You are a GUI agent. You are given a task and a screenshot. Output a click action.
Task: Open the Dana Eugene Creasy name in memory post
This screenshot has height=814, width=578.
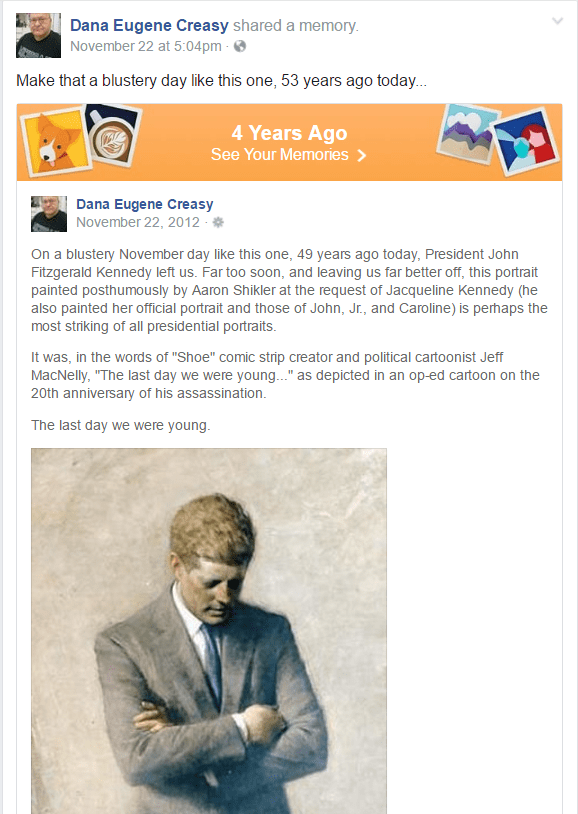point(145,204)
